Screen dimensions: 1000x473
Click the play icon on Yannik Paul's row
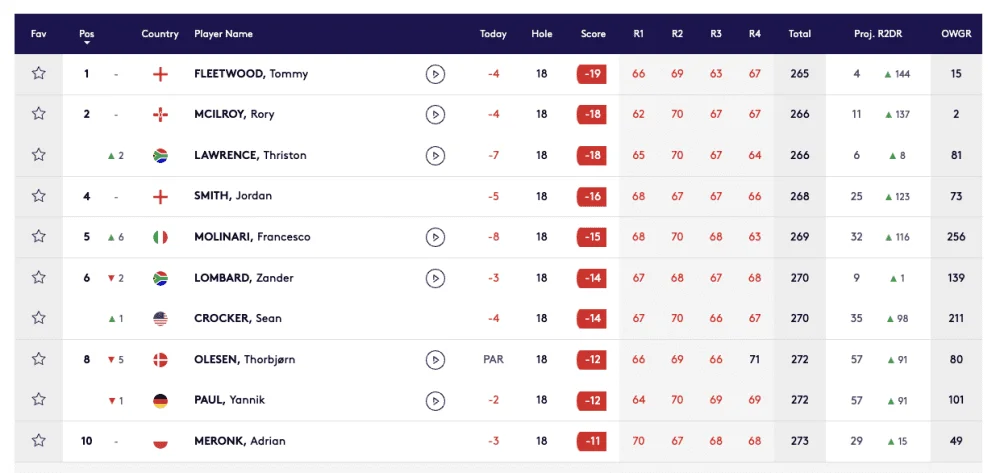[435, 400]
